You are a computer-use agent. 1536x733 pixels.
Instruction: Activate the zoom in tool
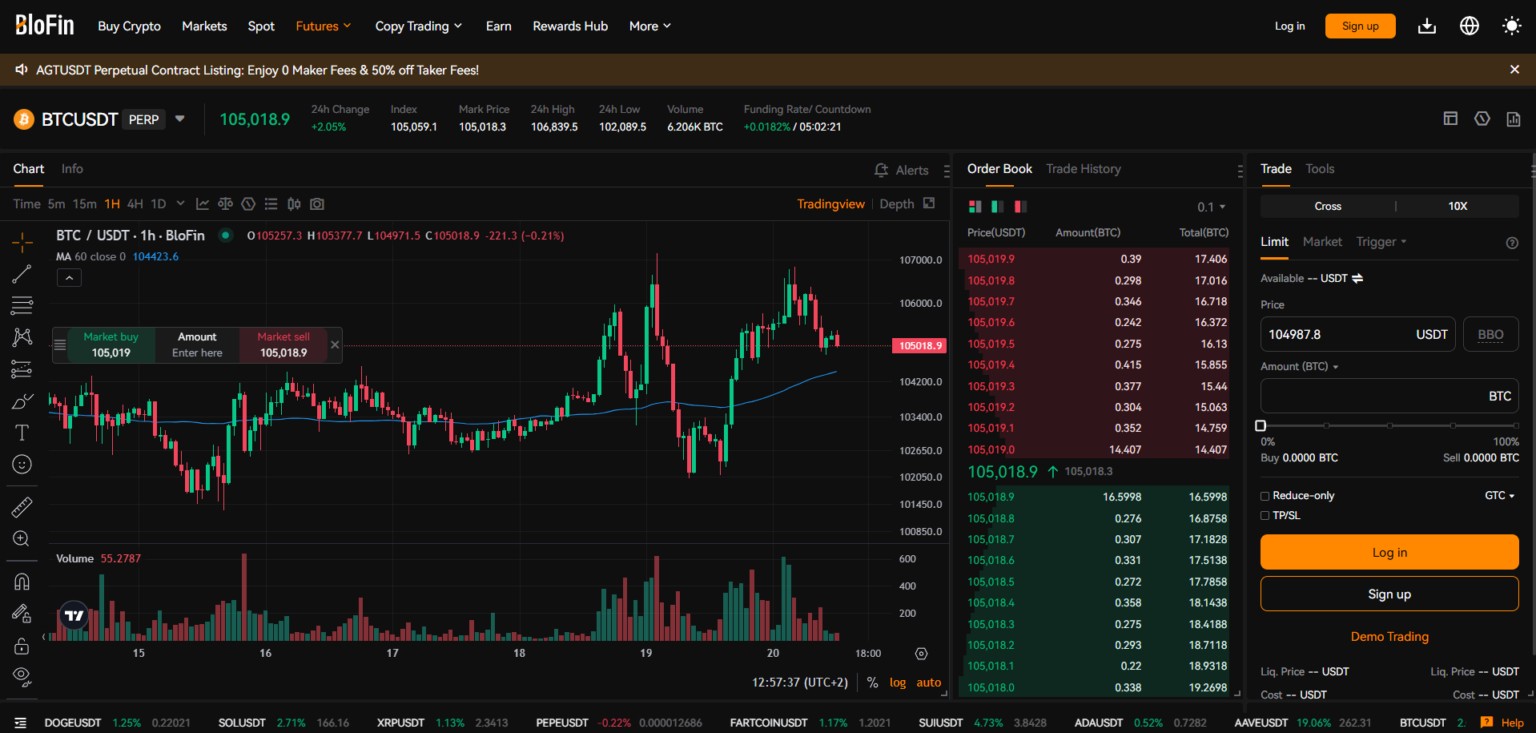click(x=21, y=539)
